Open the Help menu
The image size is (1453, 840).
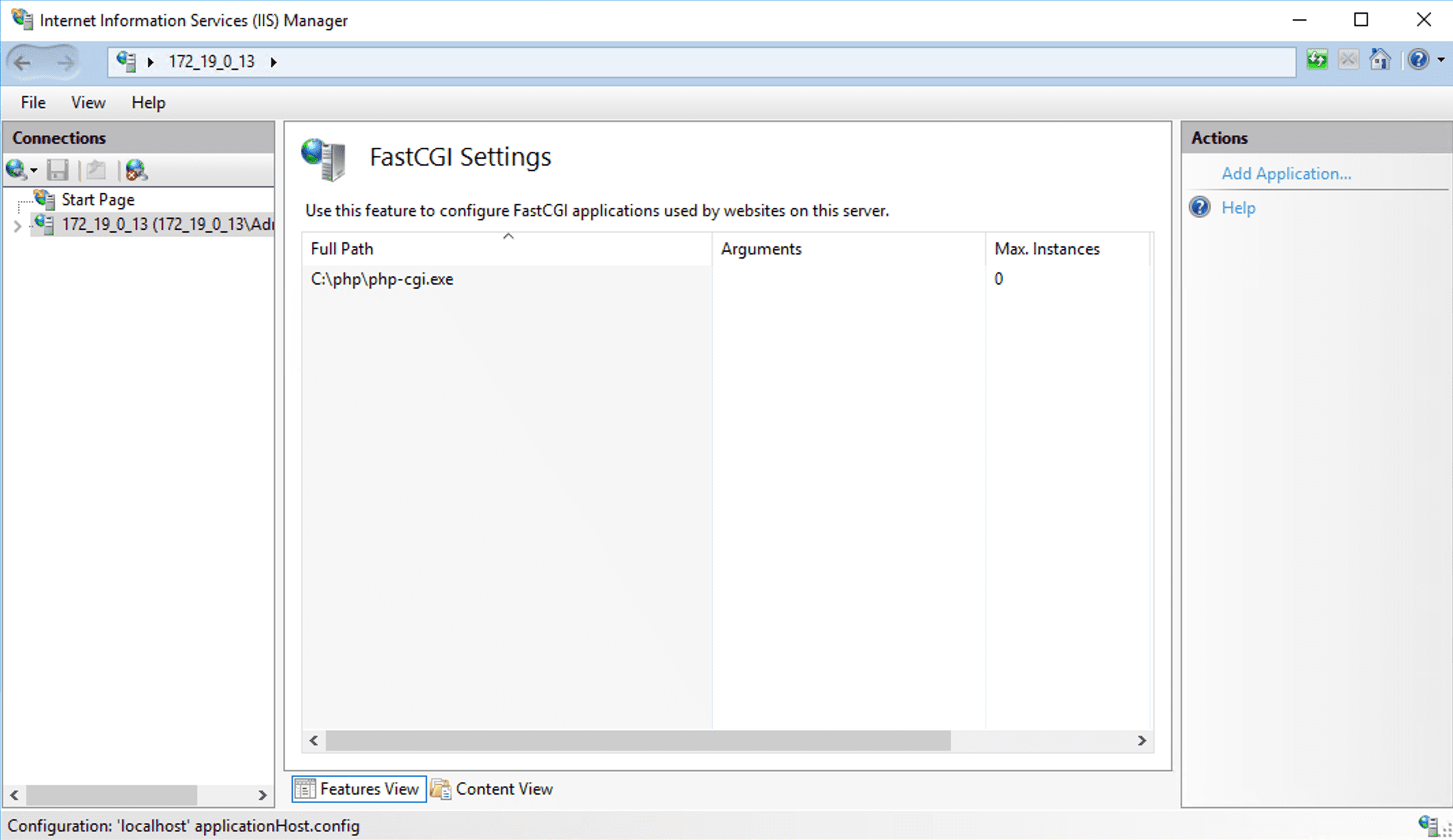pyautogui.click(x=148, y=103)
